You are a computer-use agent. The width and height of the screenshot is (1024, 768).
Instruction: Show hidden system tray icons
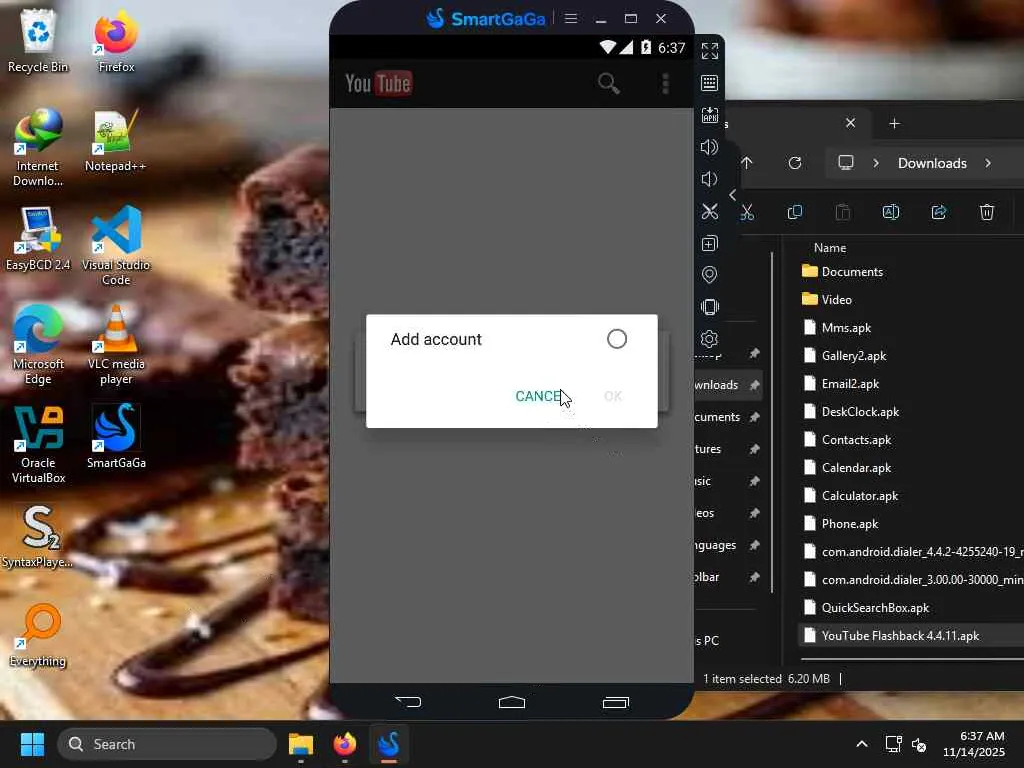click(x=861, y=744)
